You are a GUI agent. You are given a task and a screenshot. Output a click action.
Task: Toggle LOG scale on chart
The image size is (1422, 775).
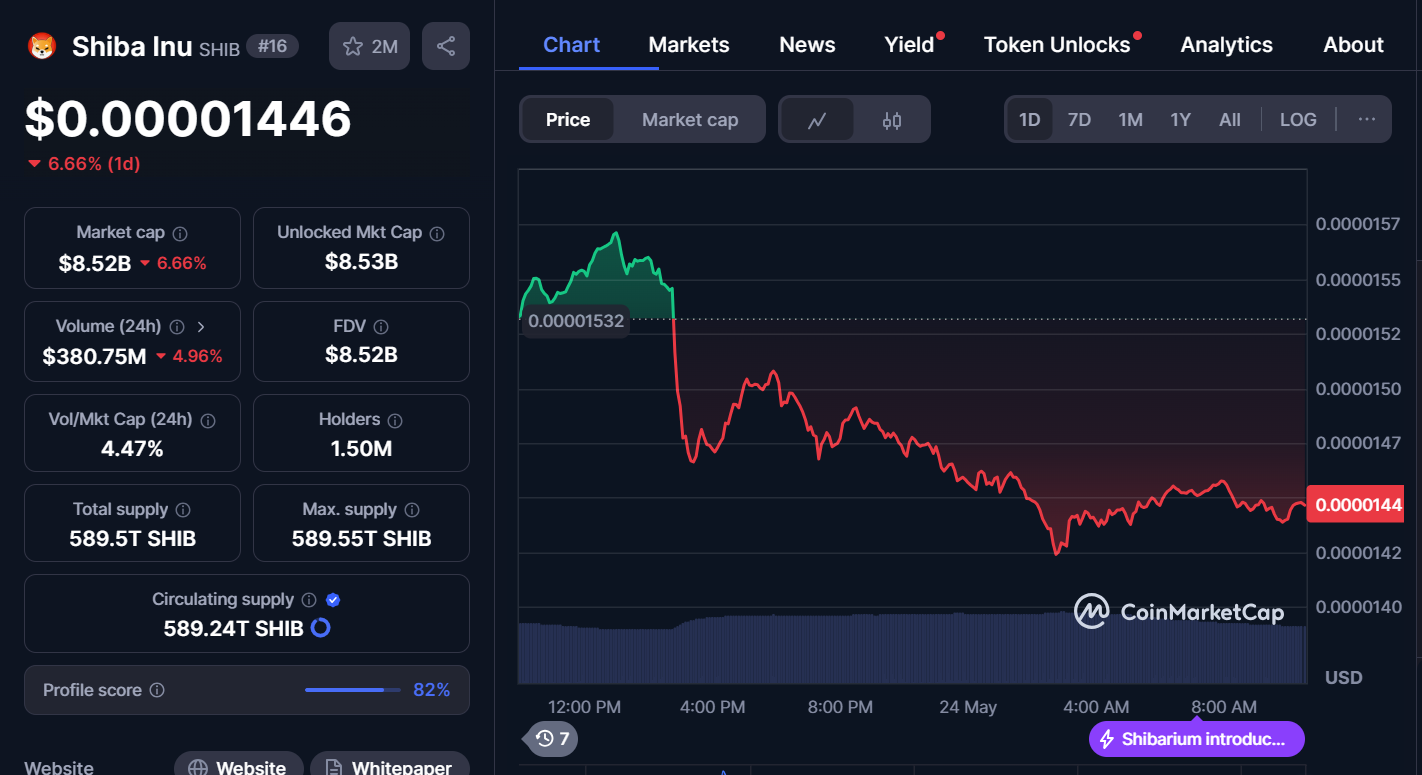click(x=1298, y=120)
